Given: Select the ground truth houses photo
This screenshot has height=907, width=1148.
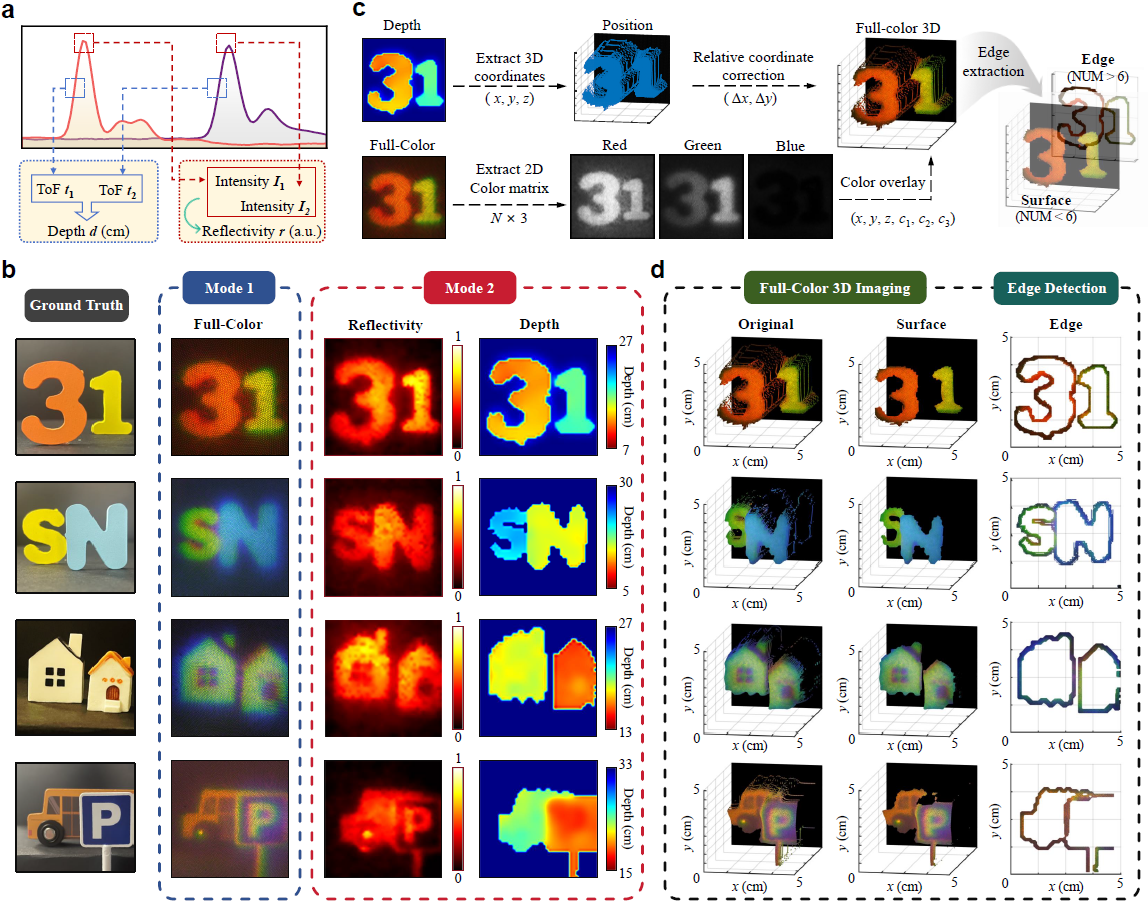Looking at the screenshot, I should coord(75,677).
